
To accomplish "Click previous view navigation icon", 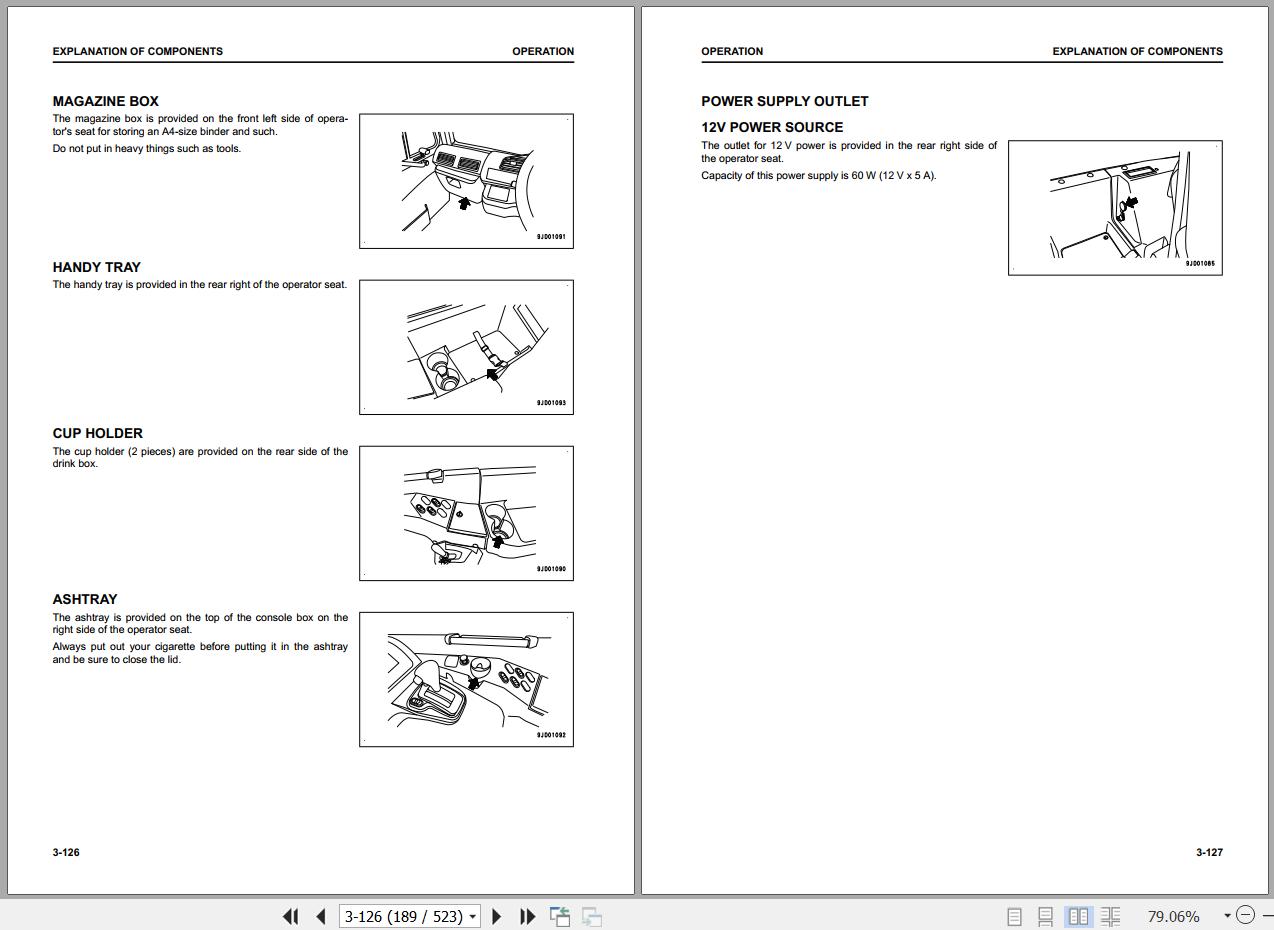I will click(560, 916).
